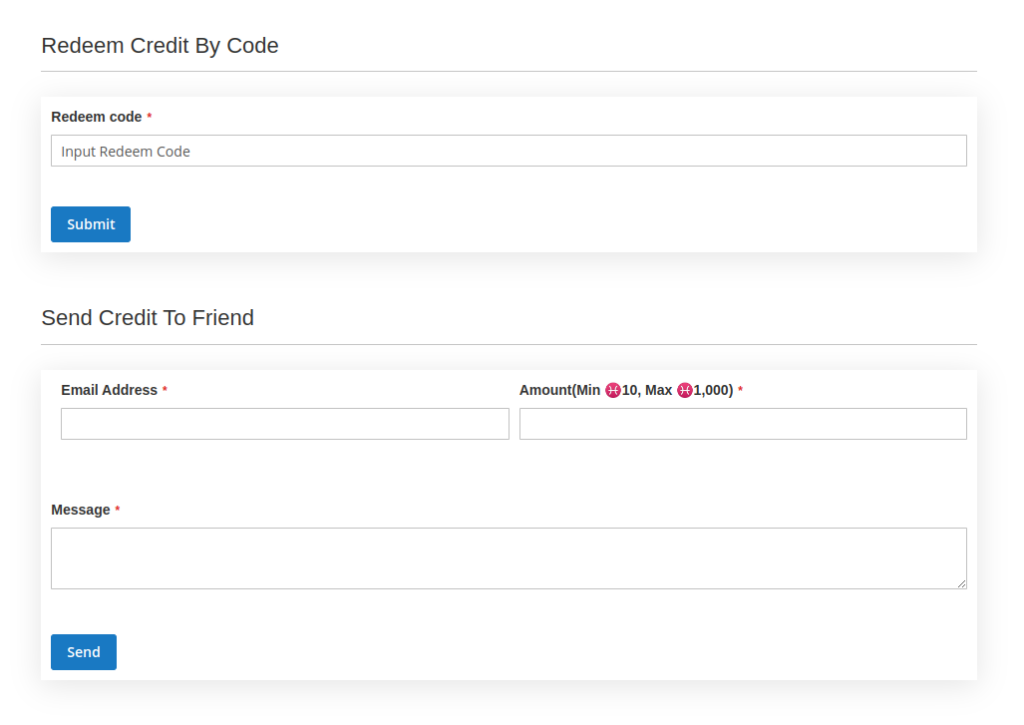Click the 'Send Credit To Friend' heading

pyautogui.click(x=148, y=318)
